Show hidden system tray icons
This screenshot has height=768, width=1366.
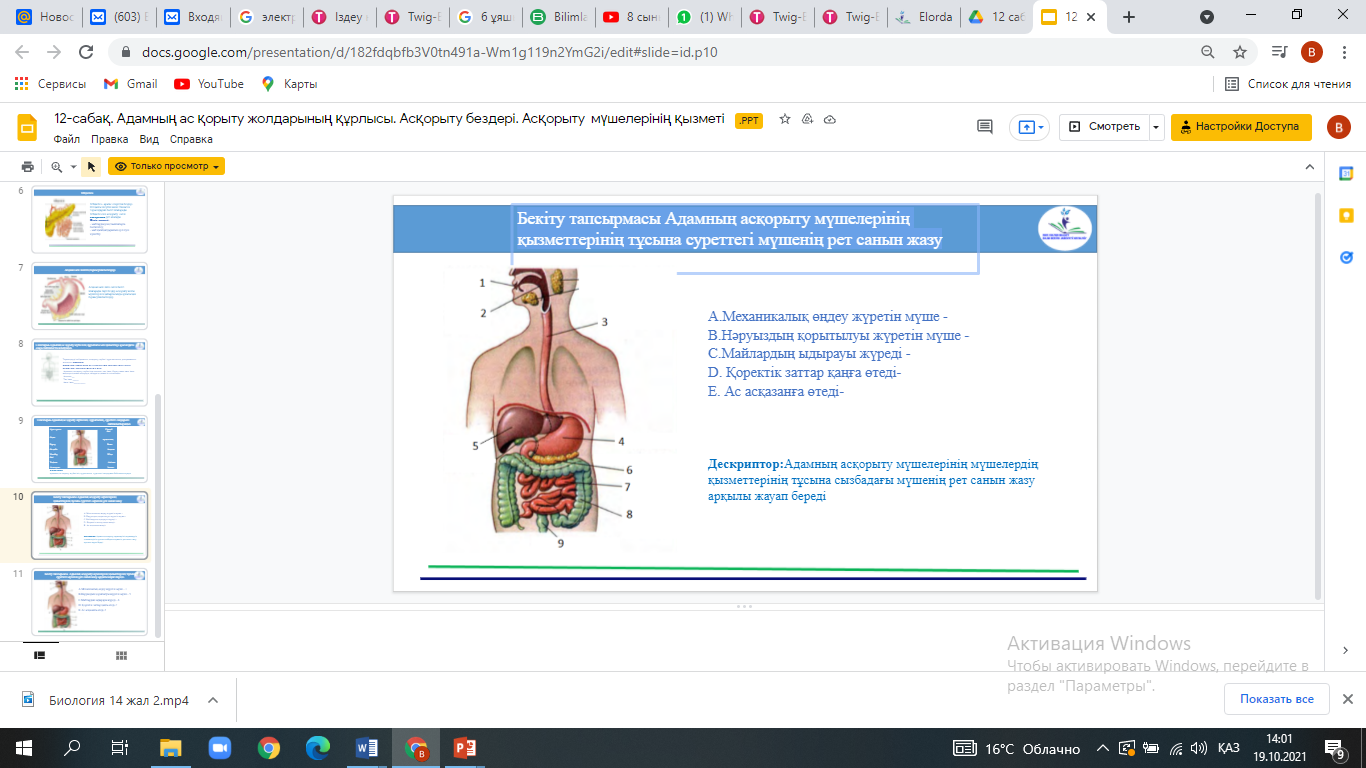tap(1102, 748)
